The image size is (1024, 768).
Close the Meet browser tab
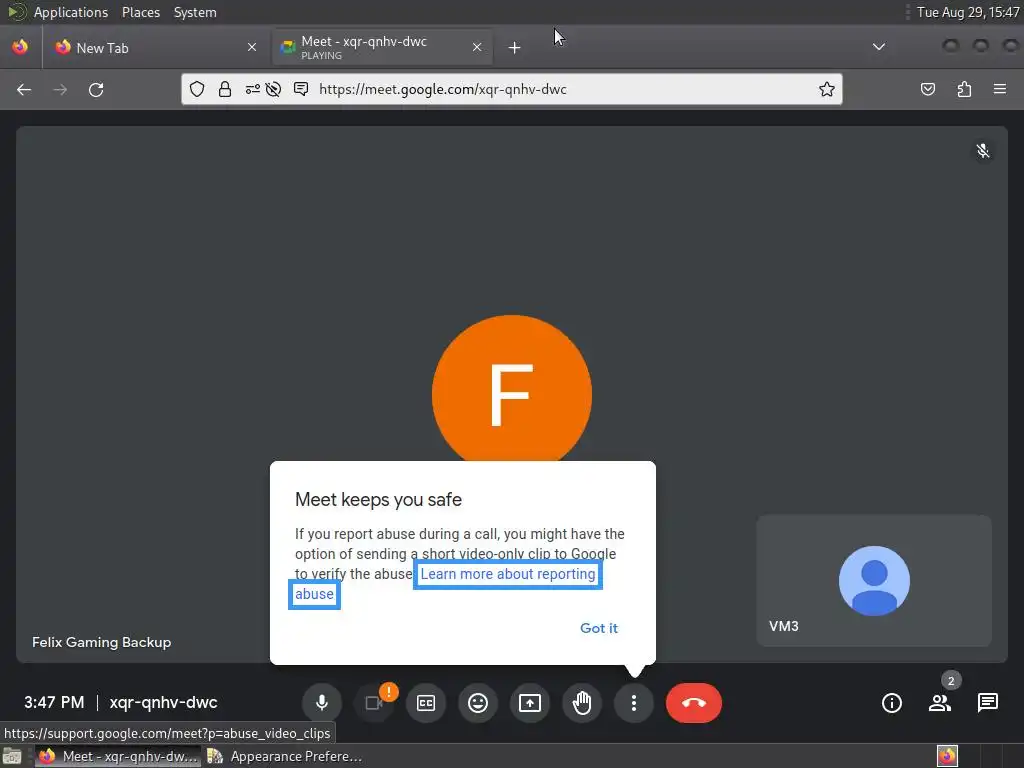point(477,48)
